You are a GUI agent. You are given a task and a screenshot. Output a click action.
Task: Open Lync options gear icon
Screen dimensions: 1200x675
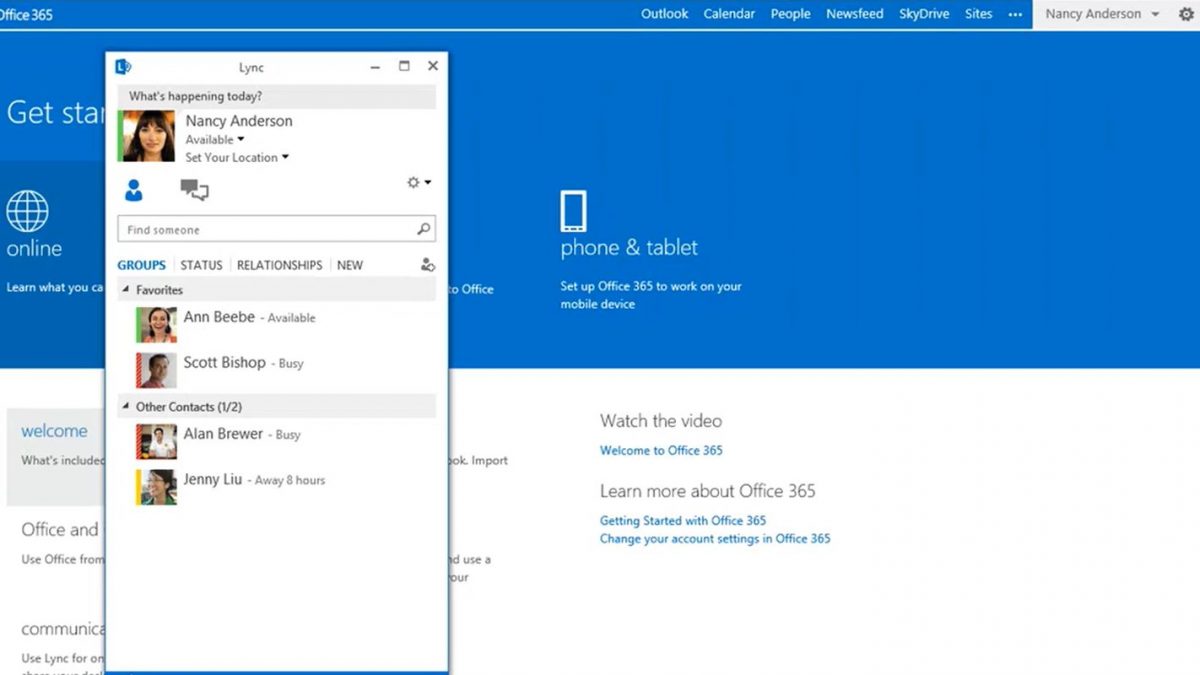coord(413,183)
